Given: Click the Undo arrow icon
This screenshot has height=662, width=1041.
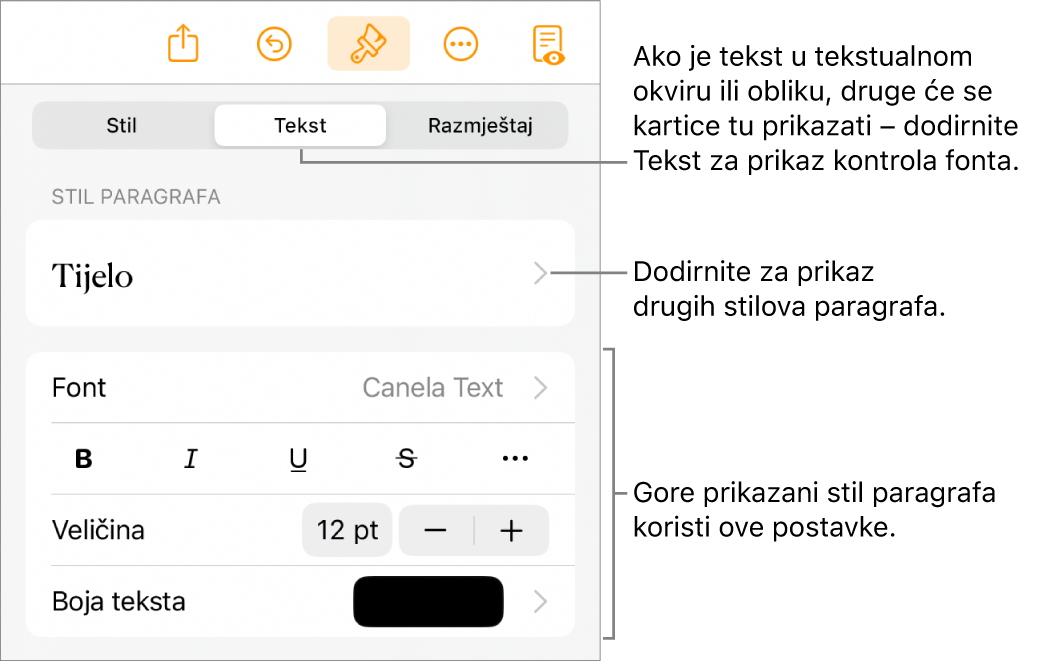Looking at the screenshot, I should tap(274, 45).
